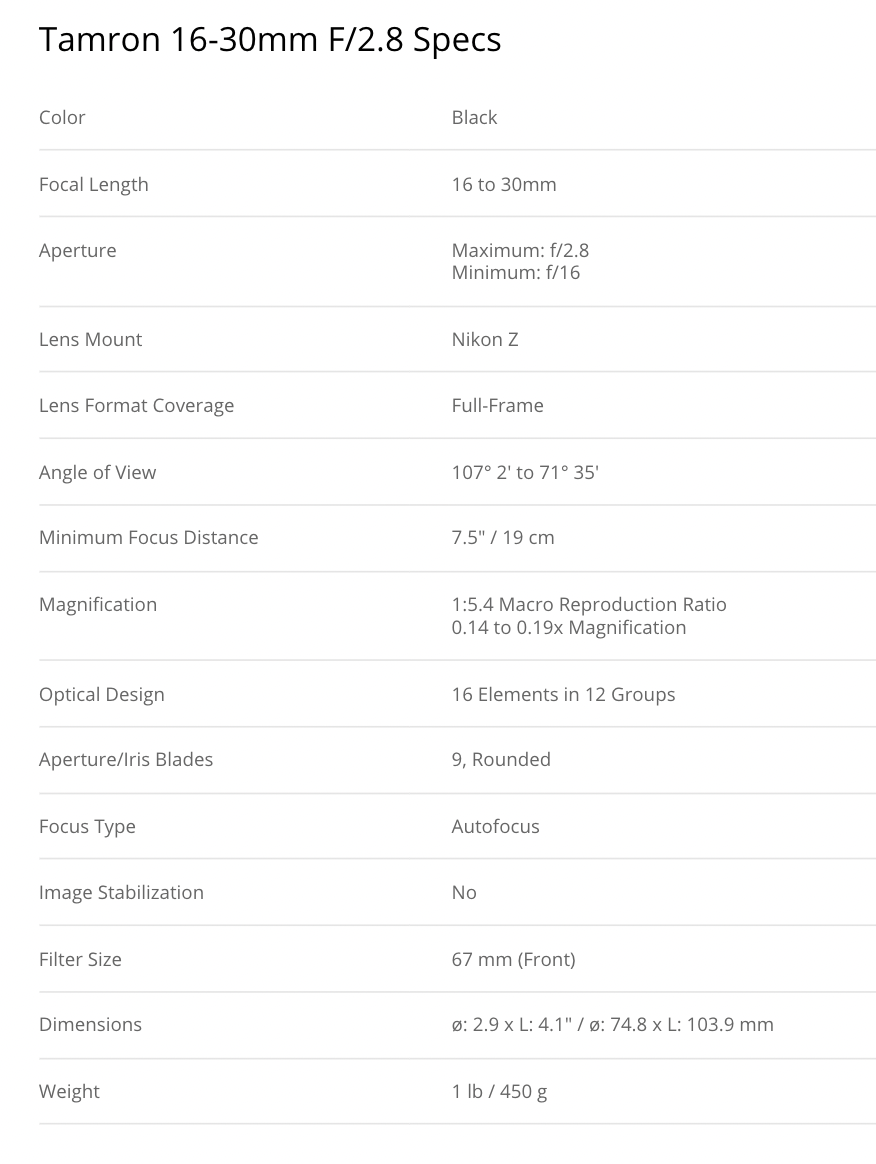Screen dimensions: 876x1164
Task: Select the Black color value
Action: tap(474, 117)
